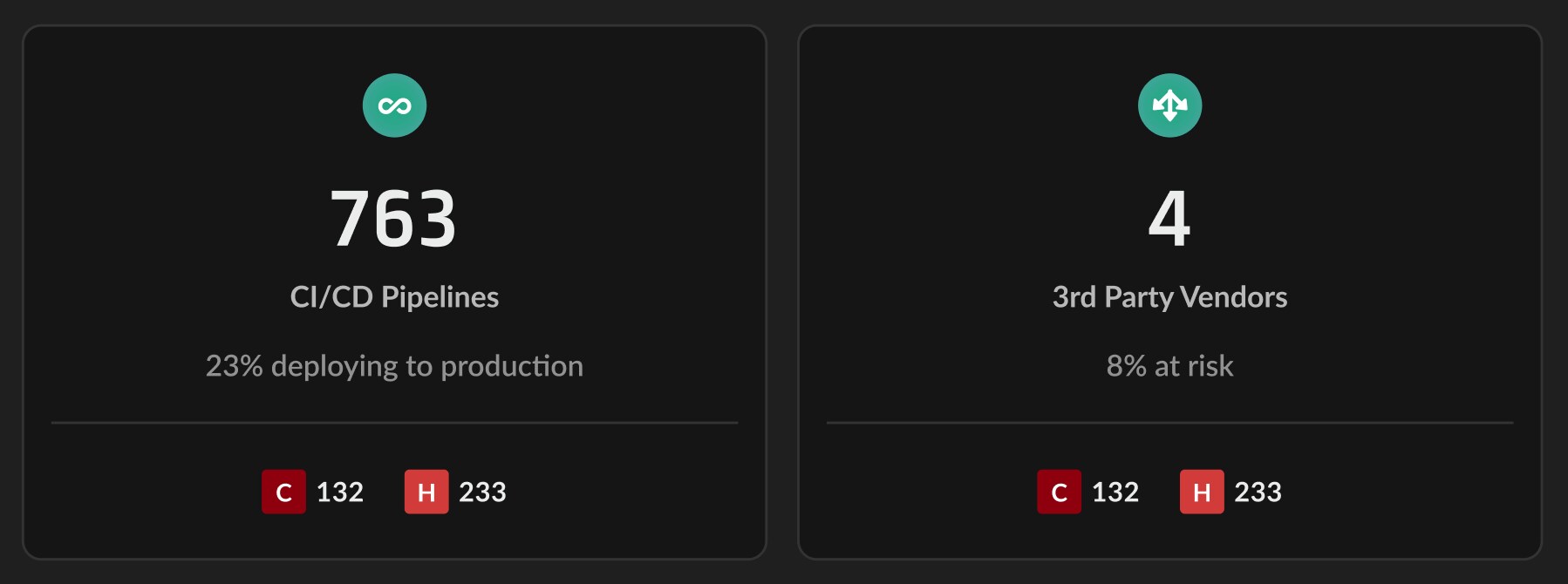This screenshot has height=584, width=1568.
Task: Select the 3rd Party Vendors title
Action: [1169, 297]
